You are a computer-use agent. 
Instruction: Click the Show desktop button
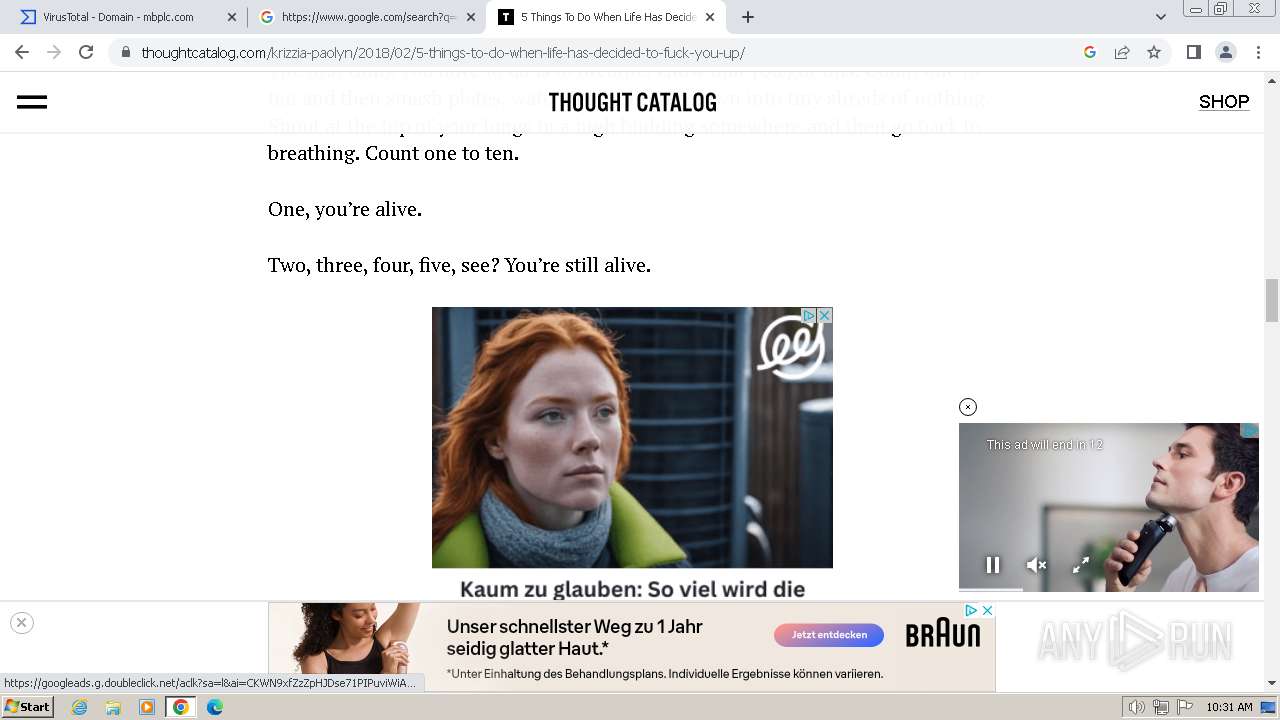(x=1269, y=707)
